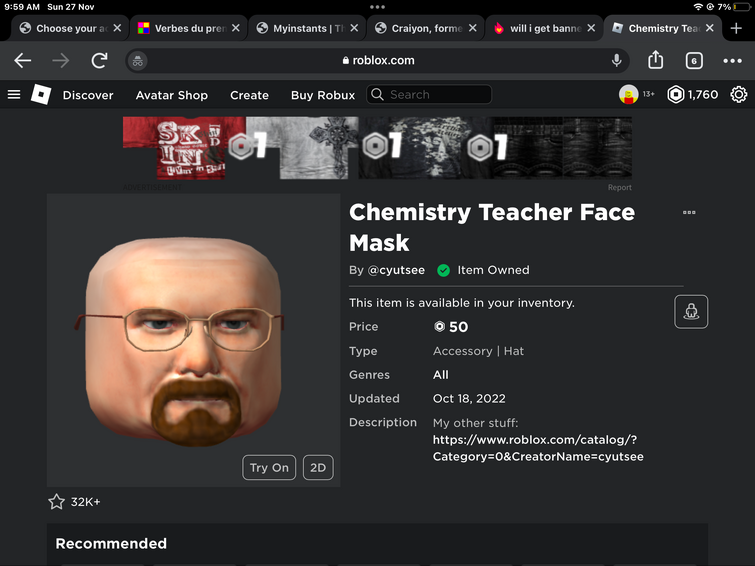Close the 'will i get banne' tab
Screen dimensions: 755x566
coord(591,28)
